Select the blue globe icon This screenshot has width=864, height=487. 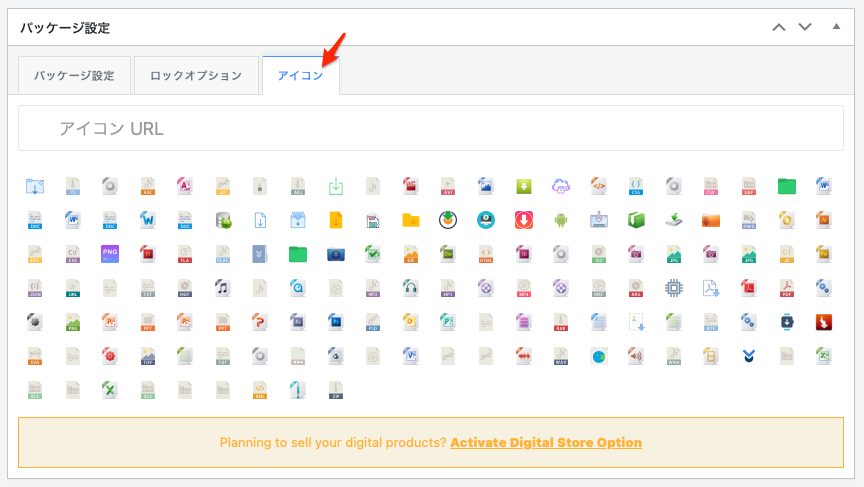(598, 356)
